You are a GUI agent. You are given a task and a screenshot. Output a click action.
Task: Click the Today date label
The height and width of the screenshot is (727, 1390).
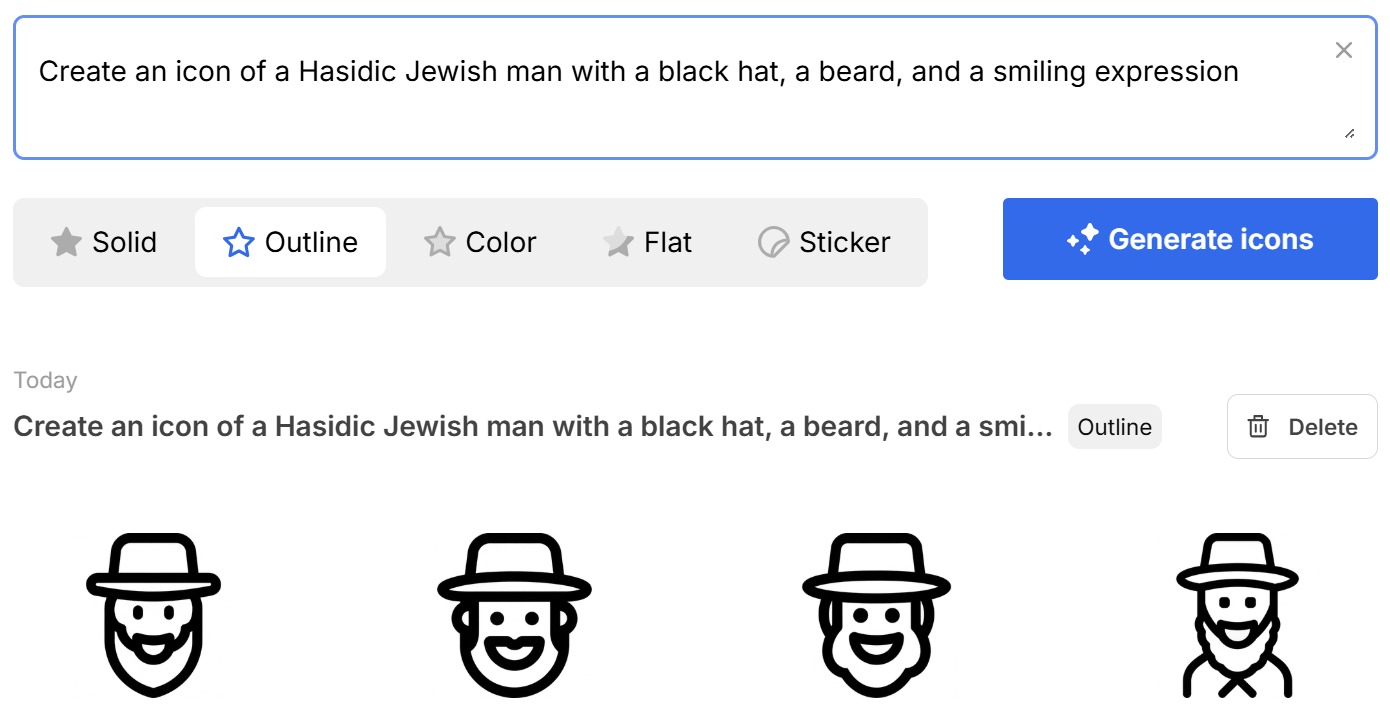(x=45, y=380)
